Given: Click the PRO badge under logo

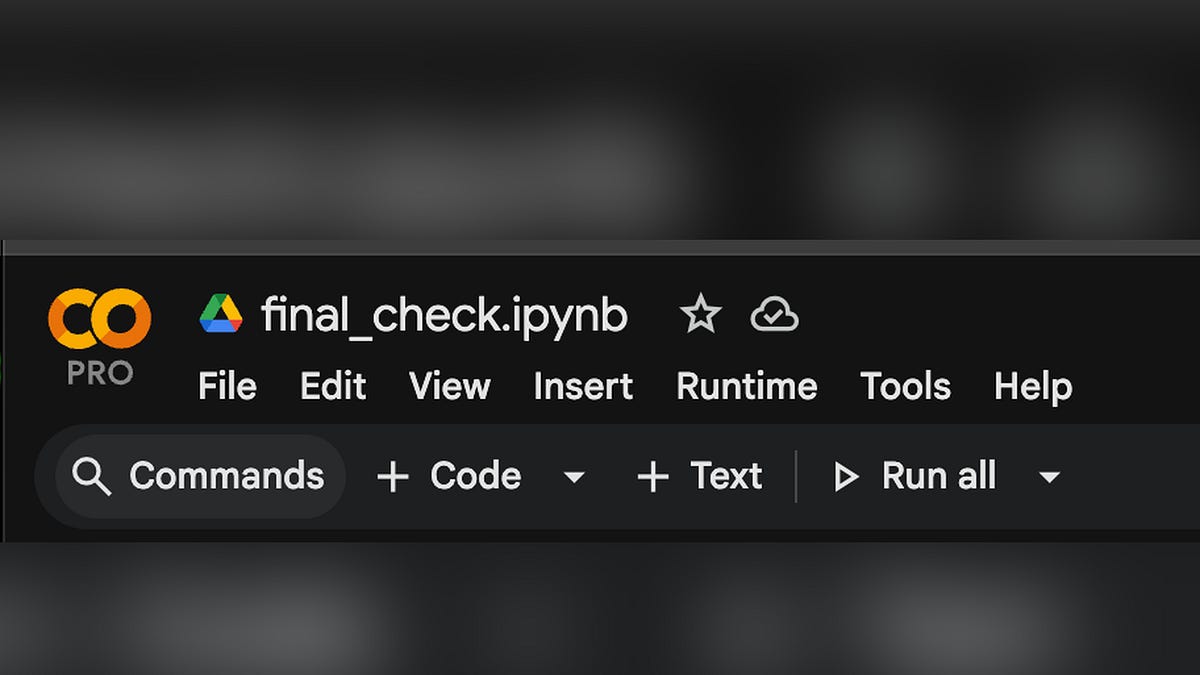Looking at the screenshot, I should [x=100, y=373].
